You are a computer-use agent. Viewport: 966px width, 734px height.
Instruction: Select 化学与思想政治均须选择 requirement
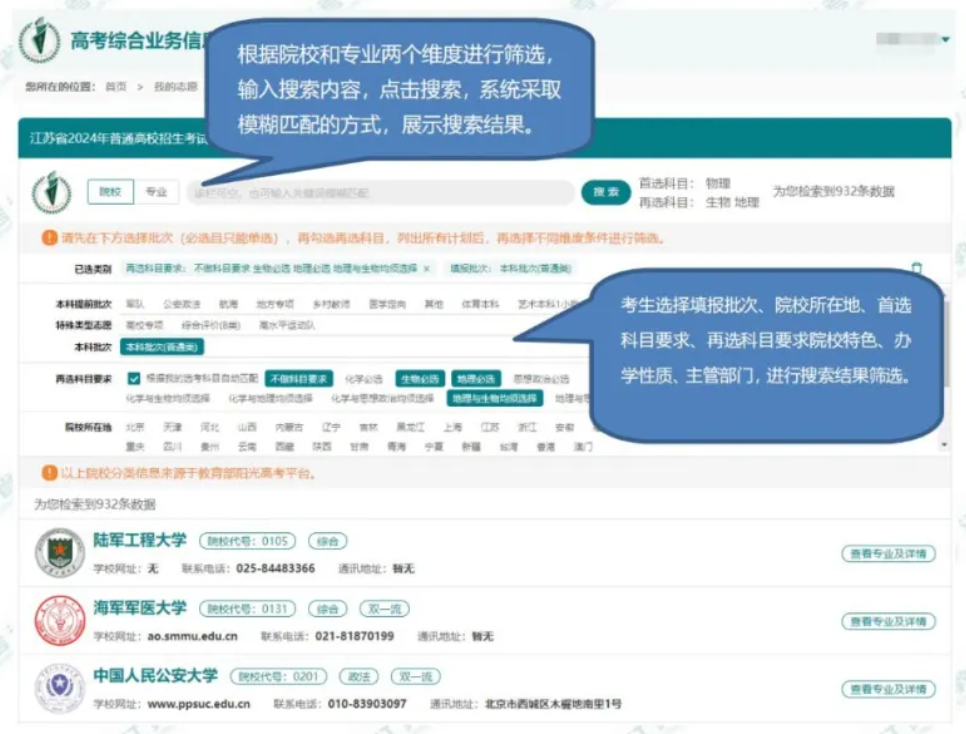pos(382,399)
